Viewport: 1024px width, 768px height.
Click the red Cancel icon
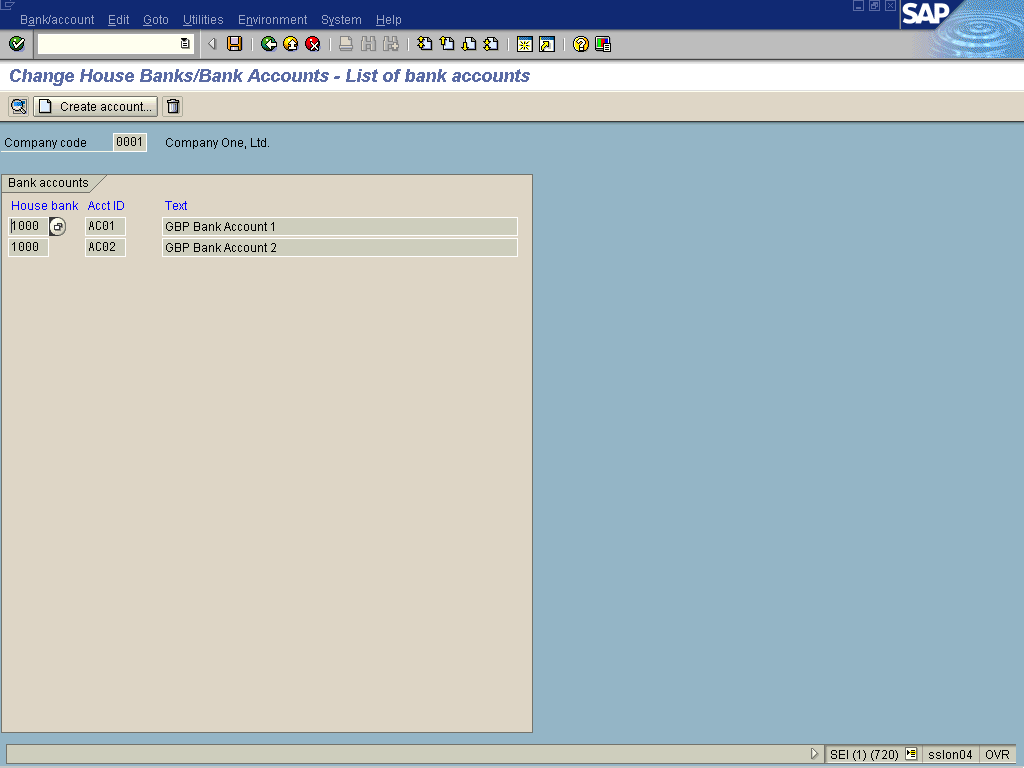click(313, 44)
